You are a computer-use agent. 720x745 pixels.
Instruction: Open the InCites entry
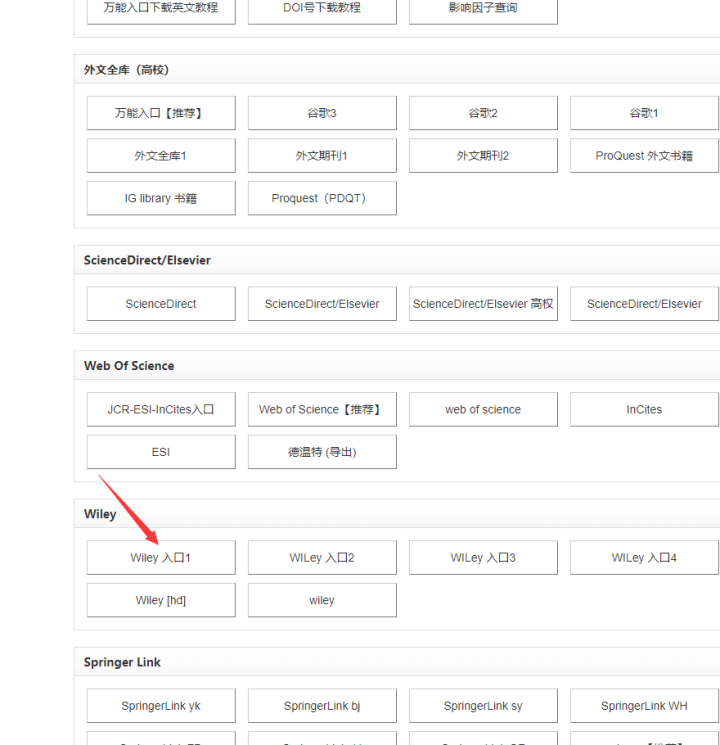[644, 410]
